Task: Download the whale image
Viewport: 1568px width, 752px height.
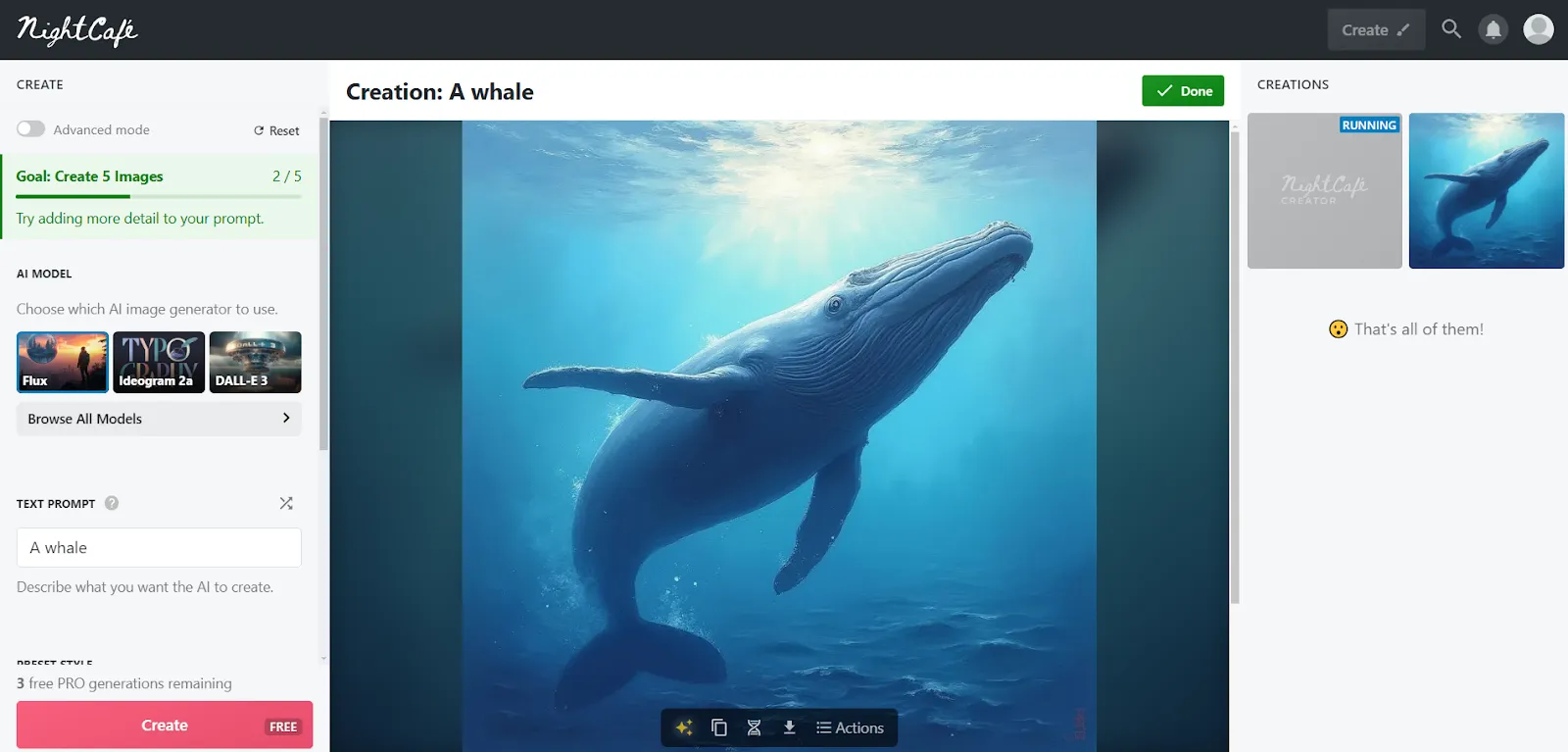Action: pos(789,727)
